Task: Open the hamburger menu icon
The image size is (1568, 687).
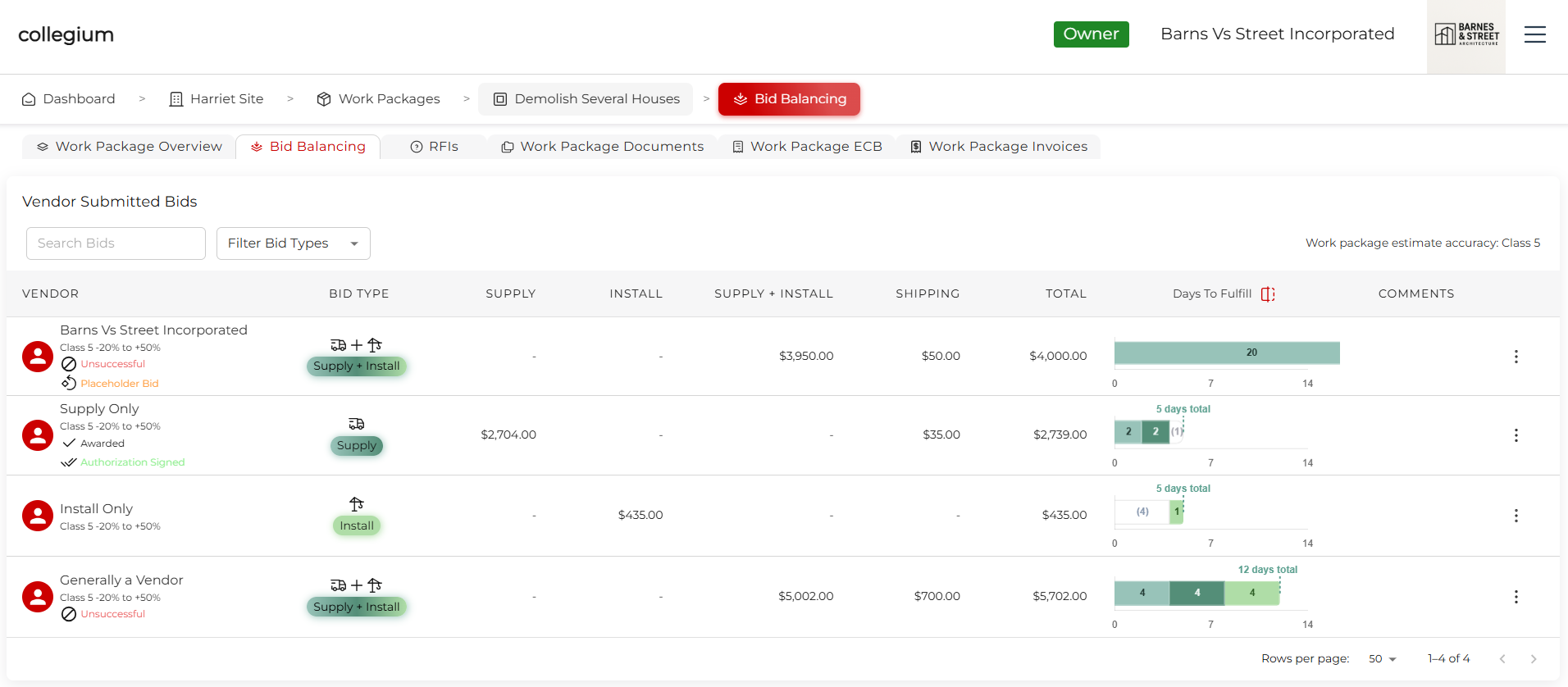Action: pyautogui.click(x=1534, y=34)
